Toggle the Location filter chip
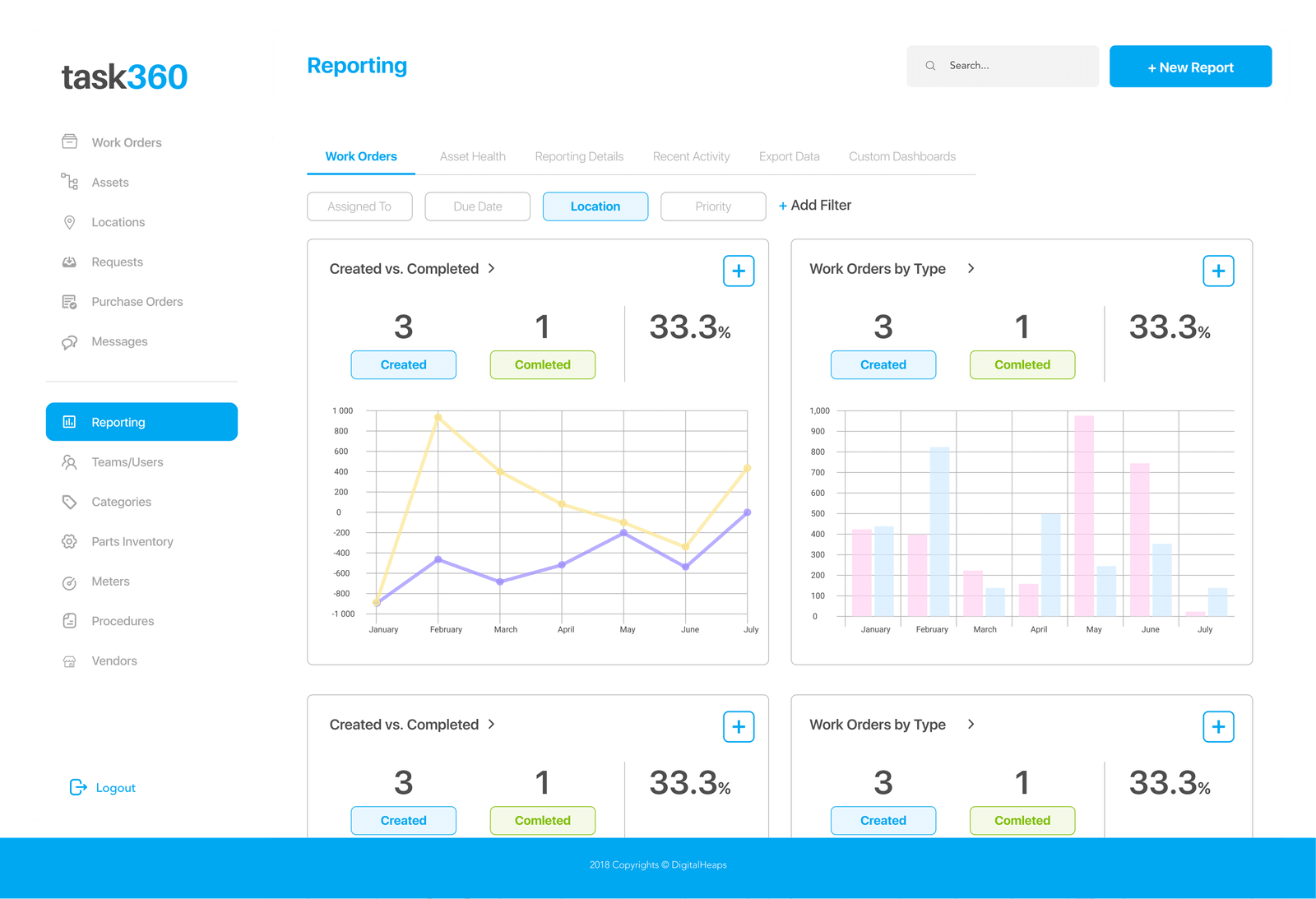Screen dimensions: 1316x899 (x=595, y=206)
